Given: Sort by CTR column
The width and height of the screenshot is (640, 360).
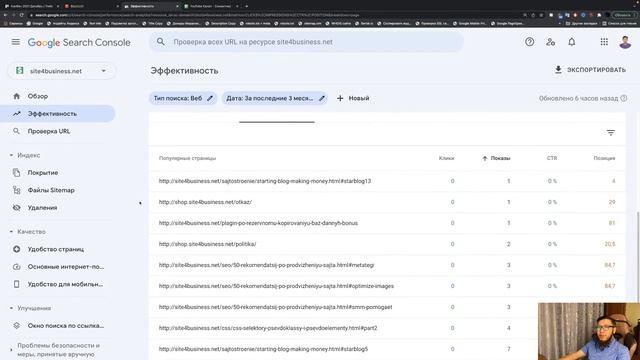Looking at the screenshot, I should point(552,158).
